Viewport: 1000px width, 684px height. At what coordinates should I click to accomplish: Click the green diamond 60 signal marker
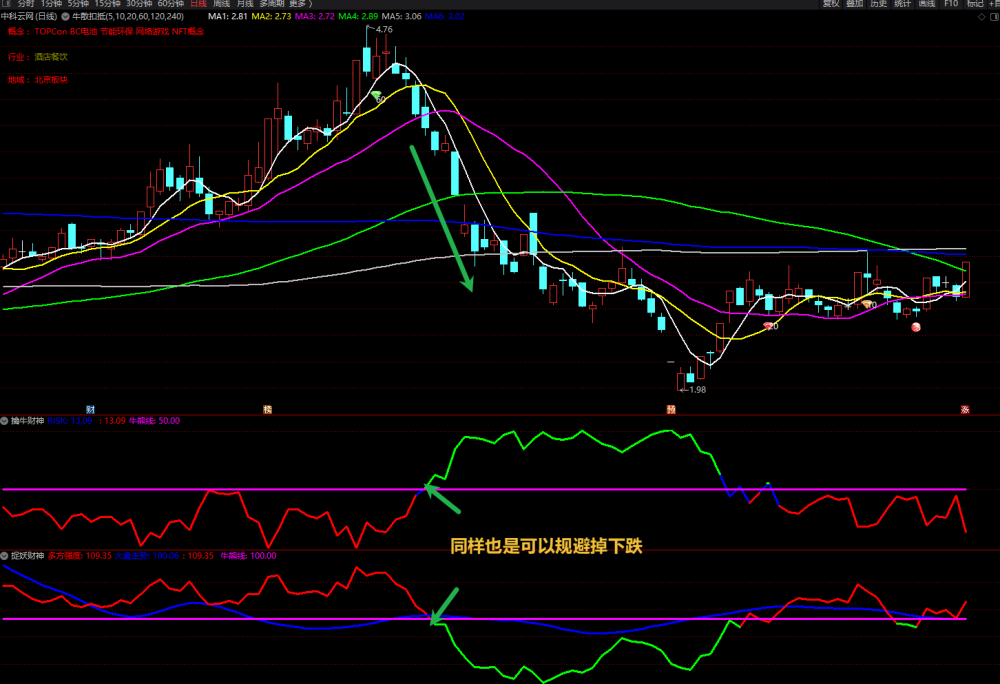[x=376, y=96]
